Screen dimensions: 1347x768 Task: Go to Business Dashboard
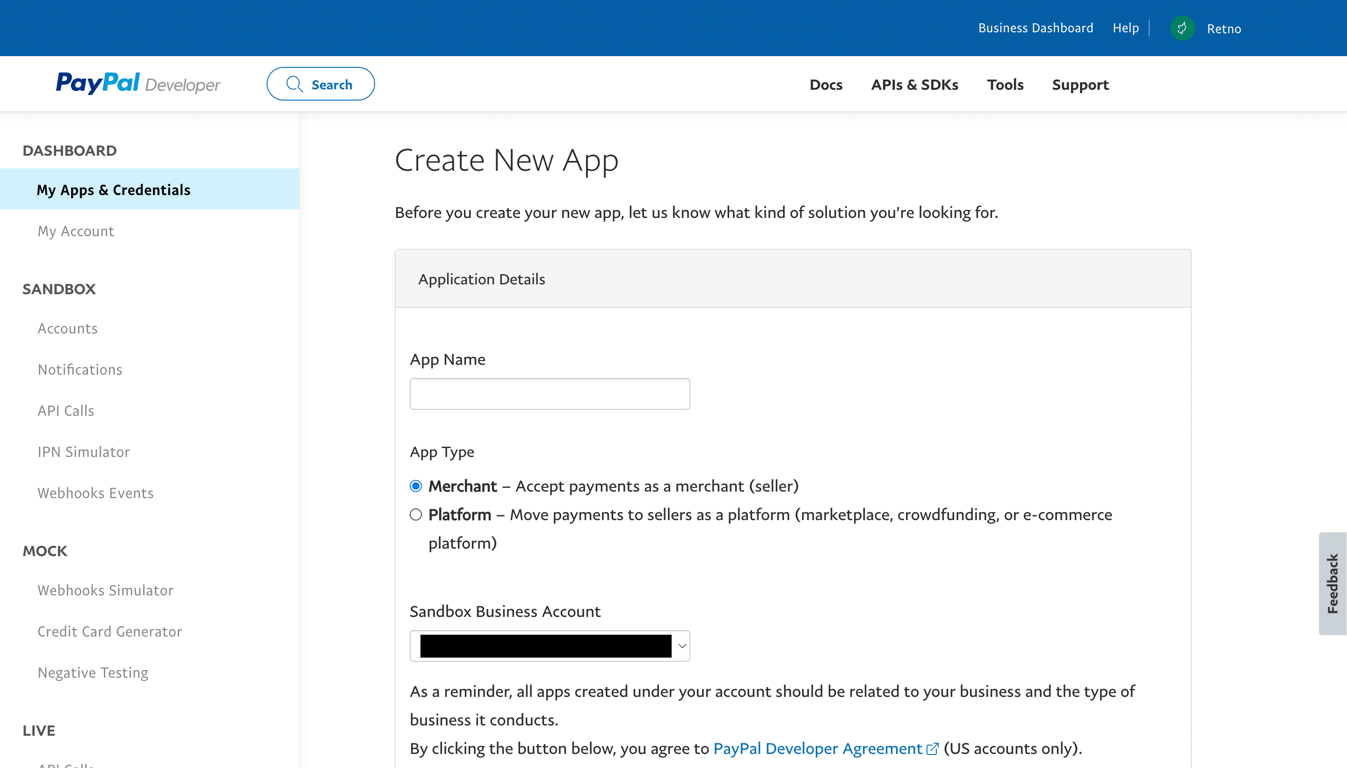click(1035, 28)
